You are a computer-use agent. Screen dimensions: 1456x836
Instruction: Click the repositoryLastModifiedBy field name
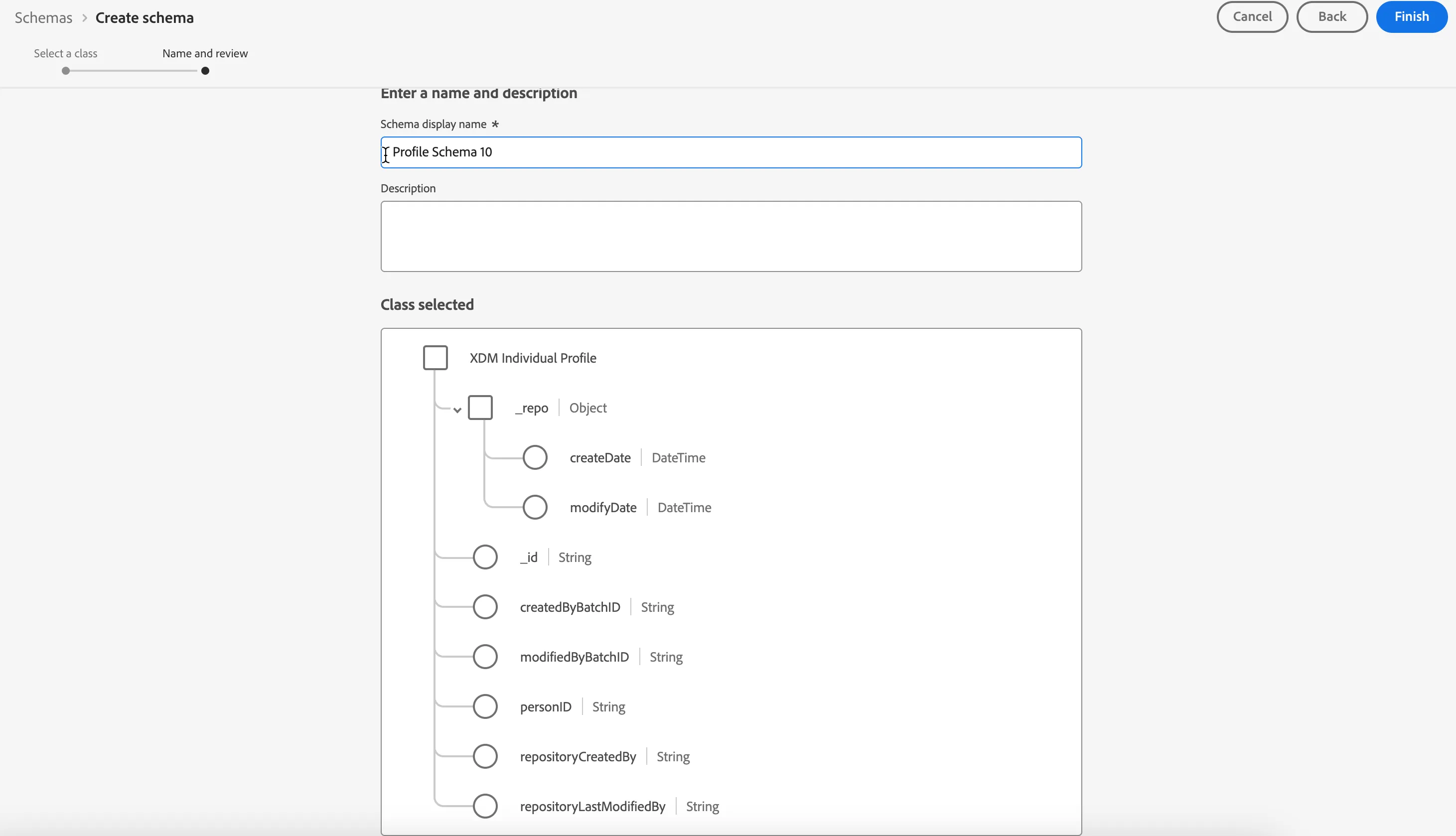click(x=592, y=806)
